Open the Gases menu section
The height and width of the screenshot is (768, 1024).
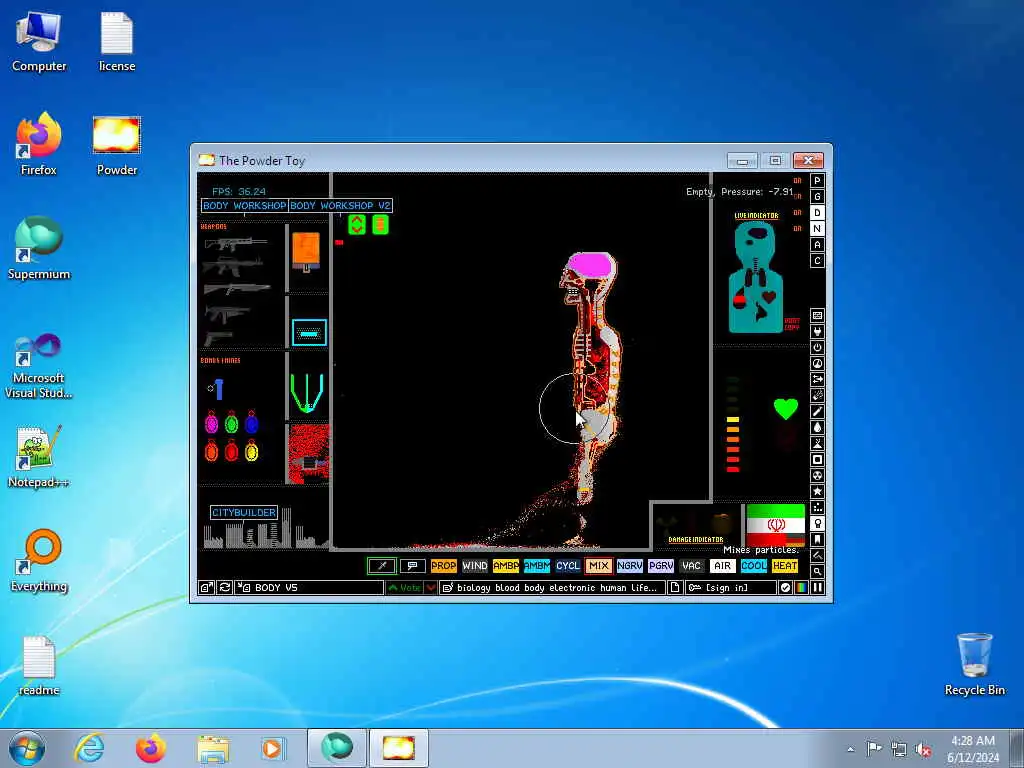tap(817, 411)
